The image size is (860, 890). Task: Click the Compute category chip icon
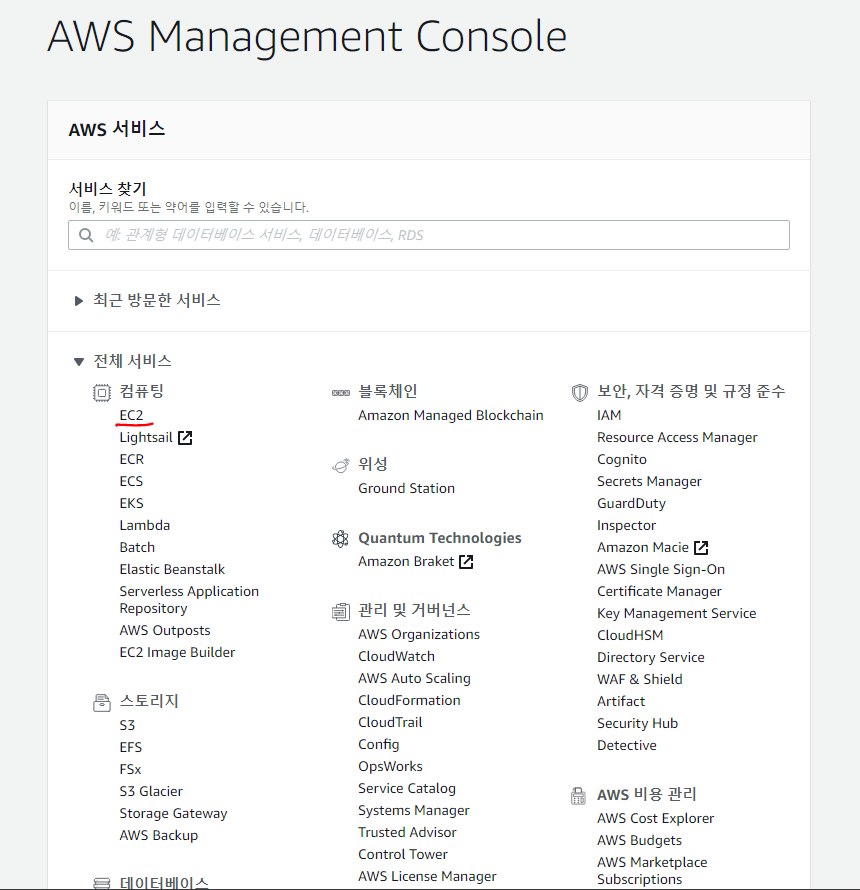102,392
